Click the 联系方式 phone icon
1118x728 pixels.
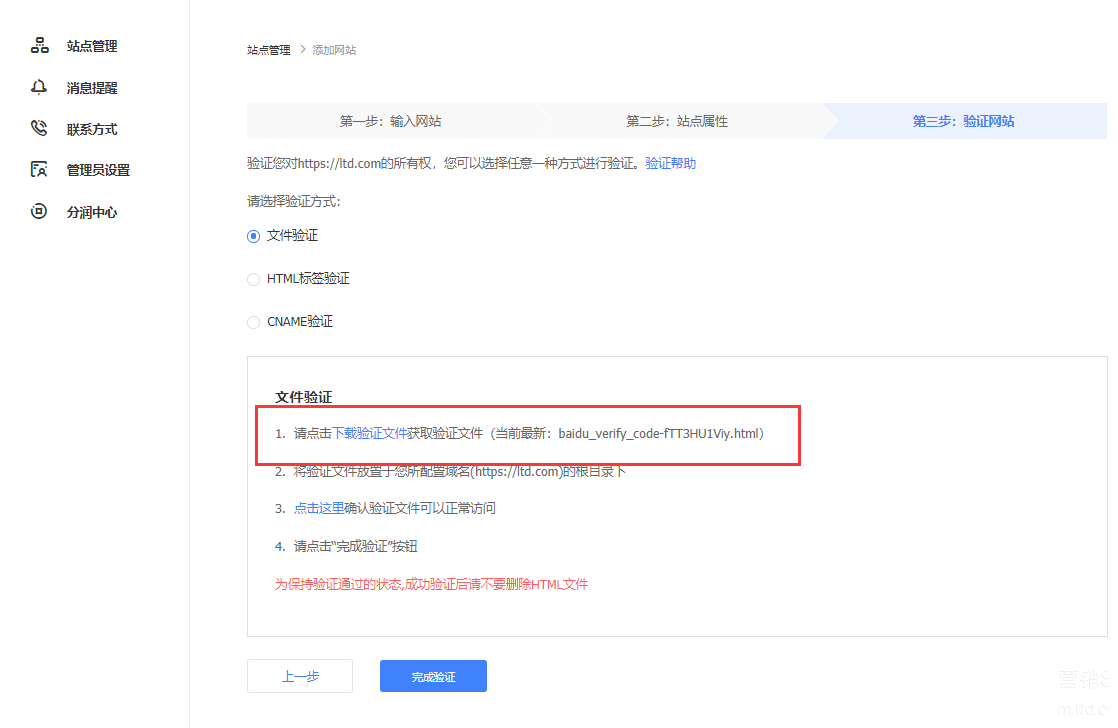pyautogui.click(x=40, y=129)
